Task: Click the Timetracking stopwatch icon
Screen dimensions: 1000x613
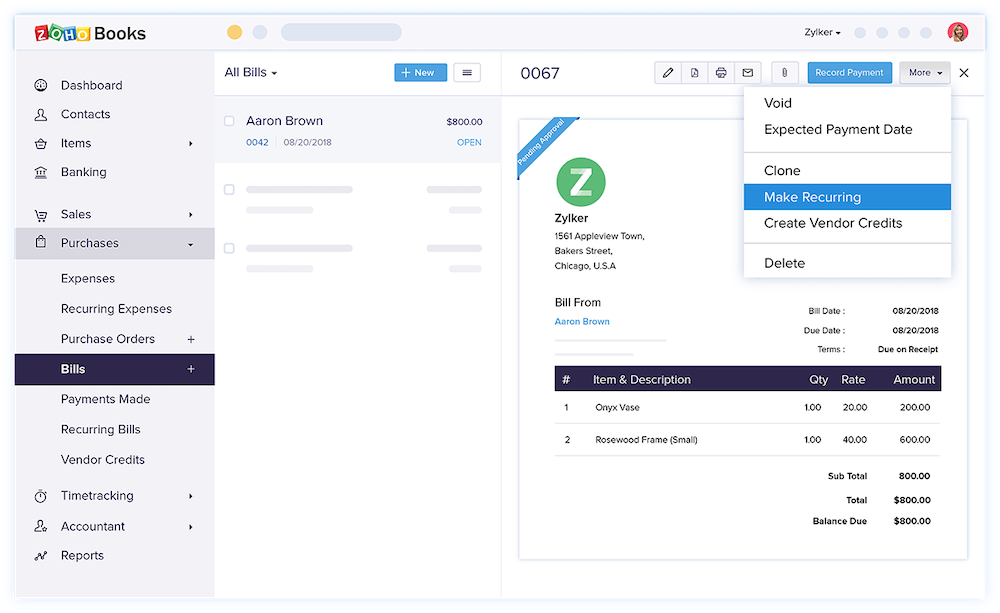Action: pyautogui.click(x=41, y=496)
